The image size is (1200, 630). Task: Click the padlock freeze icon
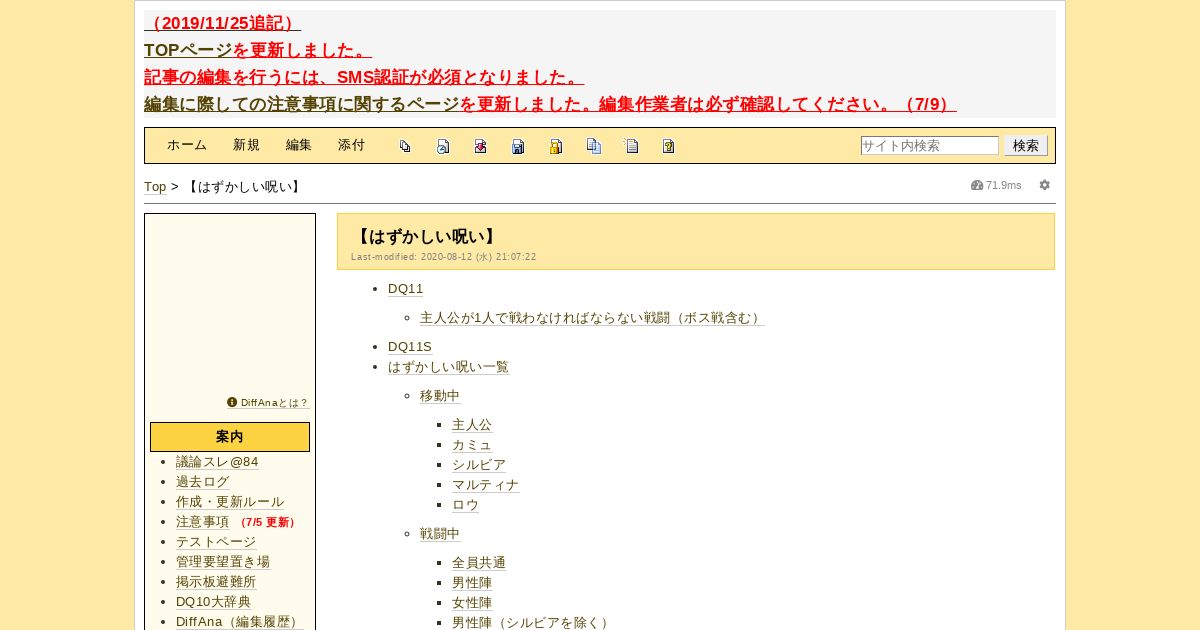556,146
